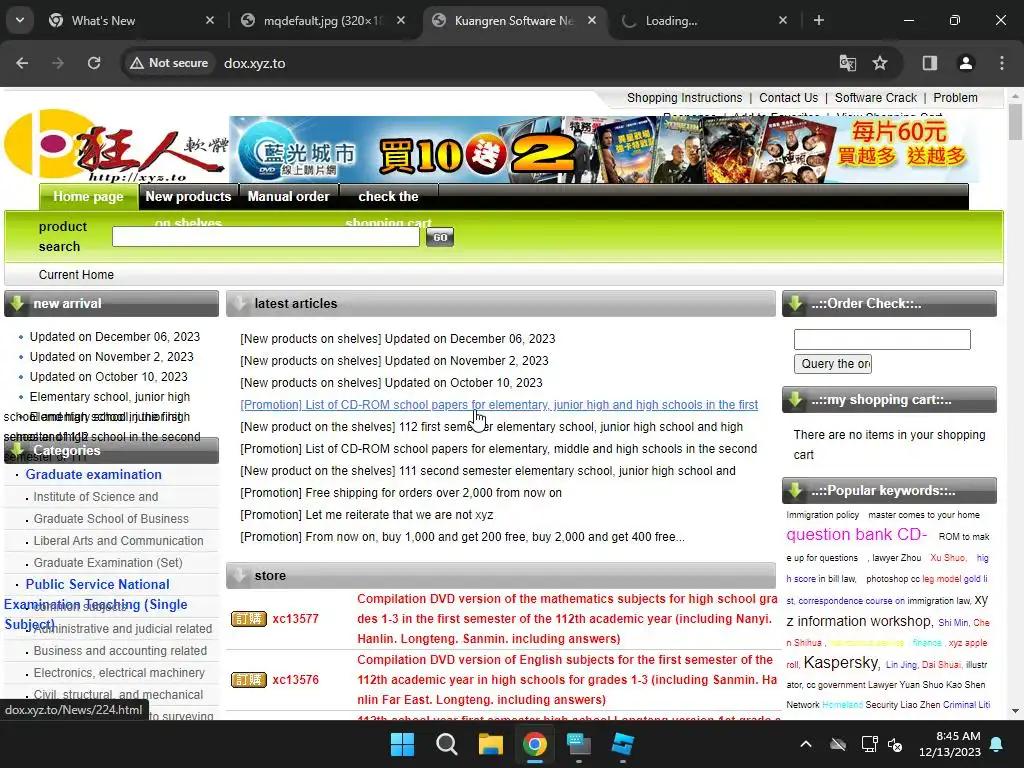Open product code xc13577

click(x=295, y=619)
